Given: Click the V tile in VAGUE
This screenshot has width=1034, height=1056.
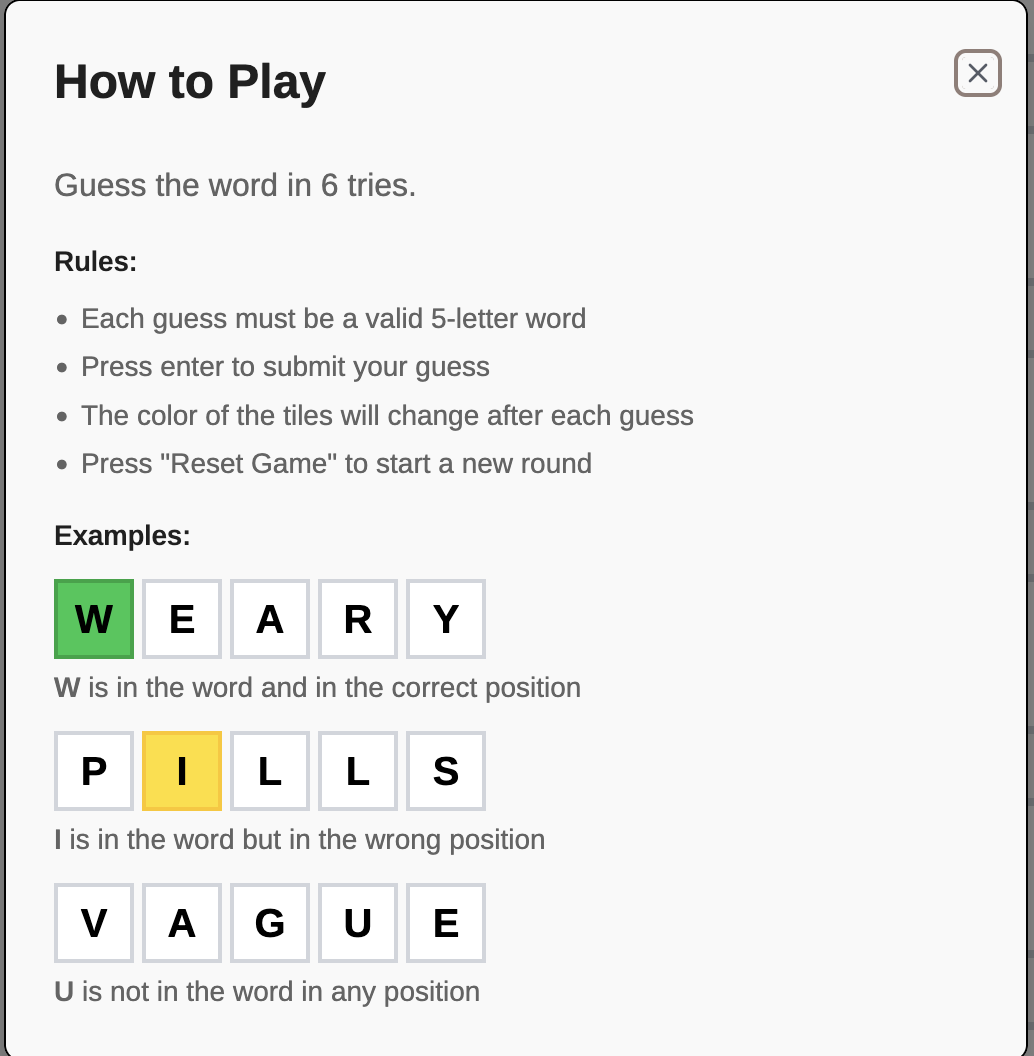Looking at the screenshot, I should tap(94, 923).
